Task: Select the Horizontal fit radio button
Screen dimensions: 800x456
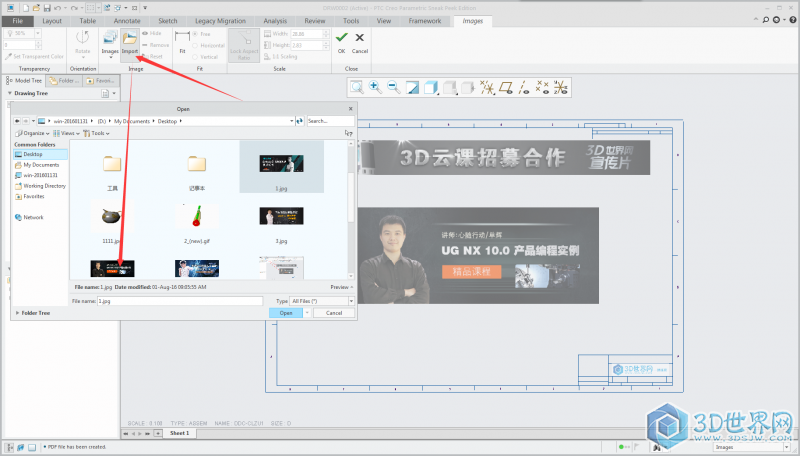Action: pyautogui.click(x=195, y=45)
